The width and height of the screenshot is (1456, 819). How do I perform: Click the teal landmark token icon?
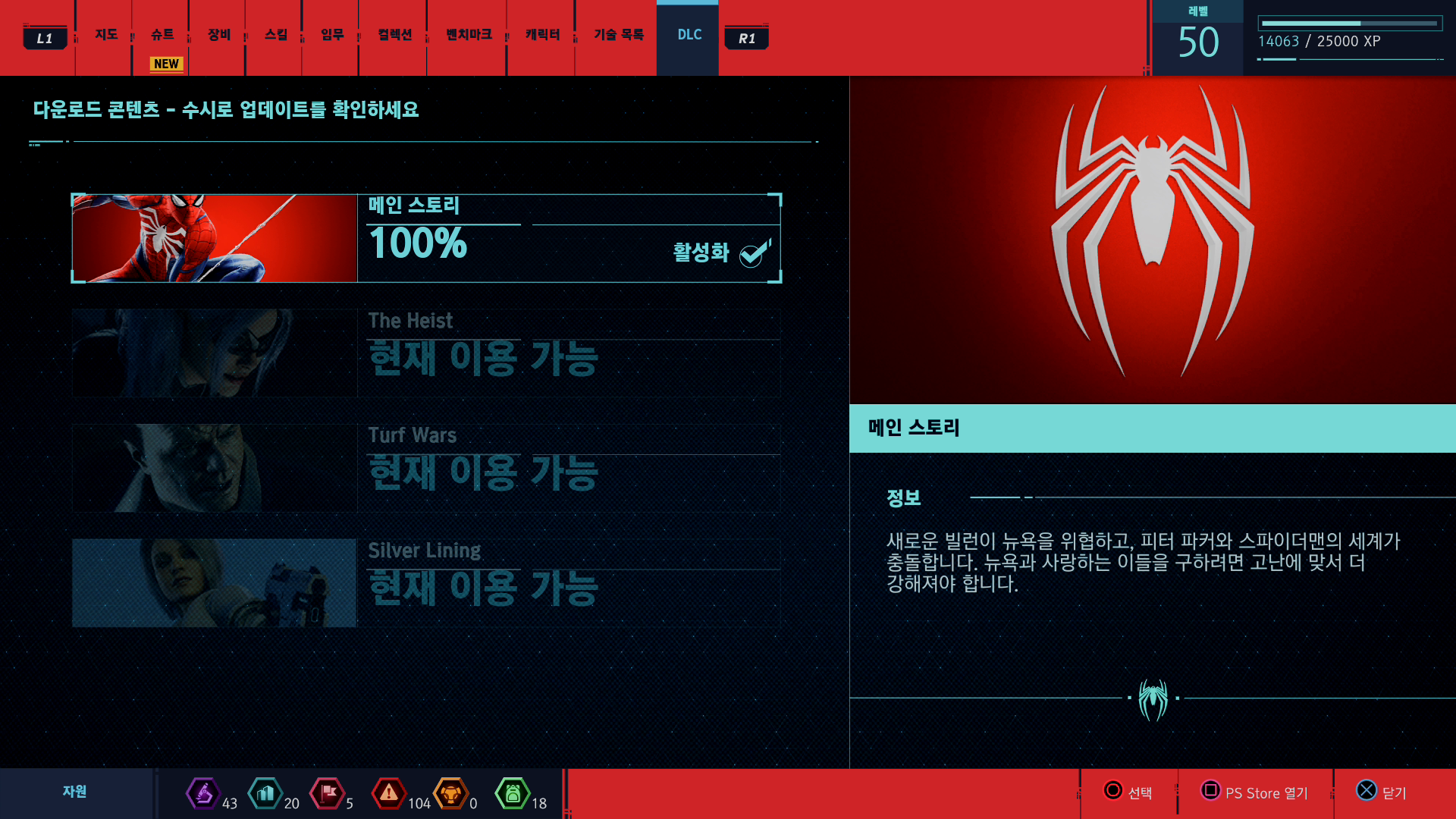click(265, 793)
